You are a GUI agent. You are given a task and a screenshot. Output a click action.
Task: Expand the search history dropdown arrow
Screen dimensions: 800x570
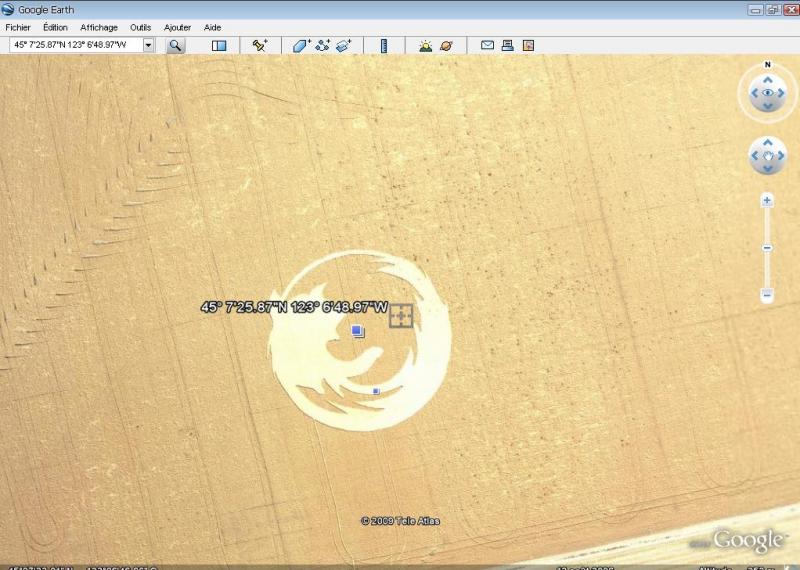148,45
